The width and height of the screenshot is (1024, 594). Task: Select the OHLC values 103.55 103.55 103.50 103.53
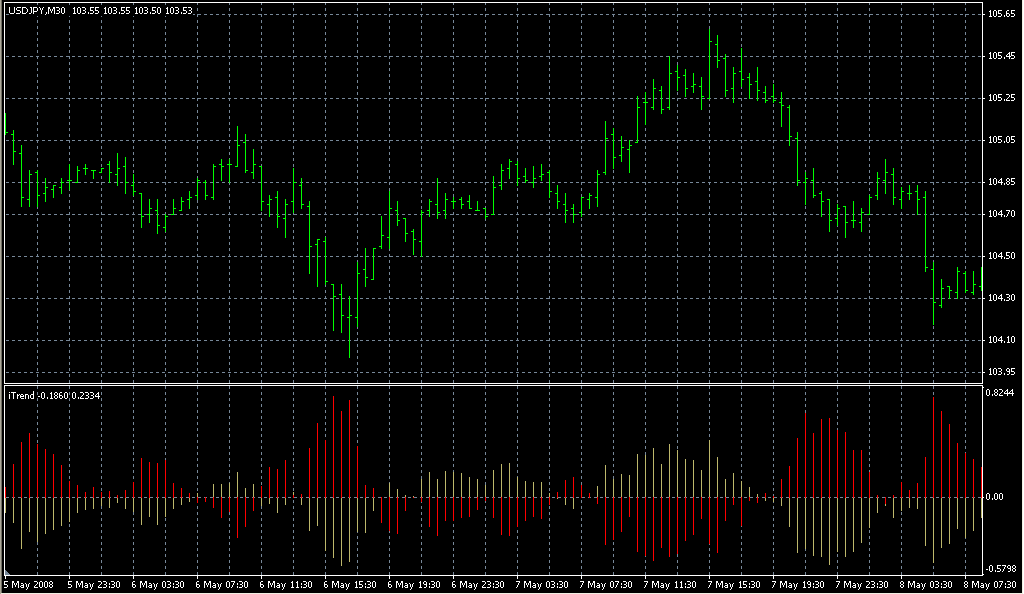click(133, 10)
